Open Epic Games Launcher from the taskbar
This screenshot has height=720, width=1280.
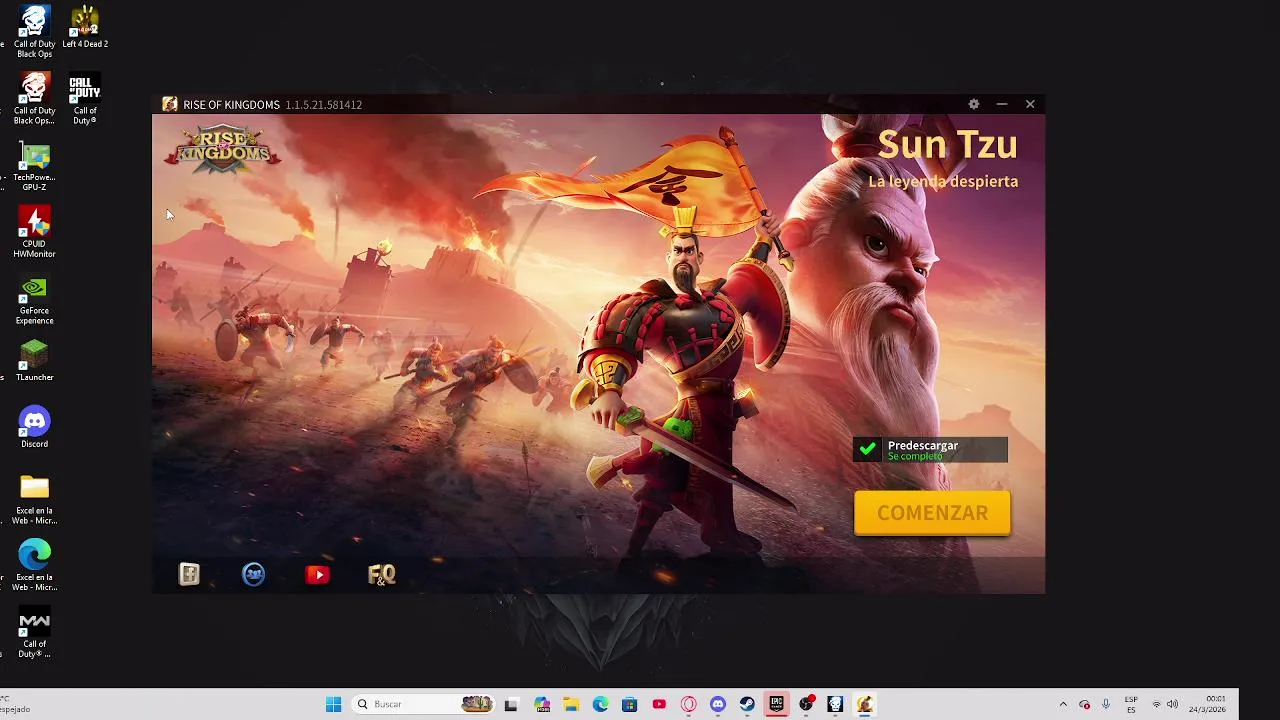776,704
